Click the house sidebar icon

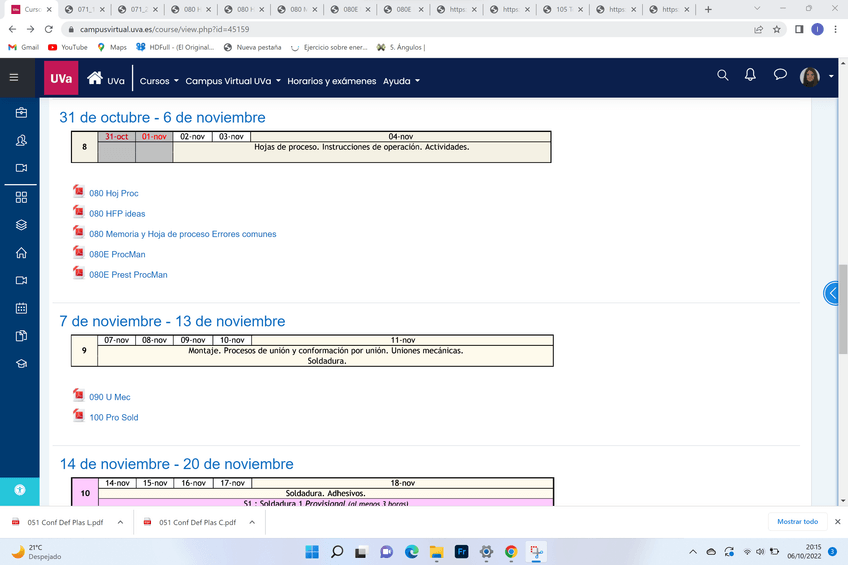(x=21, y=252)
